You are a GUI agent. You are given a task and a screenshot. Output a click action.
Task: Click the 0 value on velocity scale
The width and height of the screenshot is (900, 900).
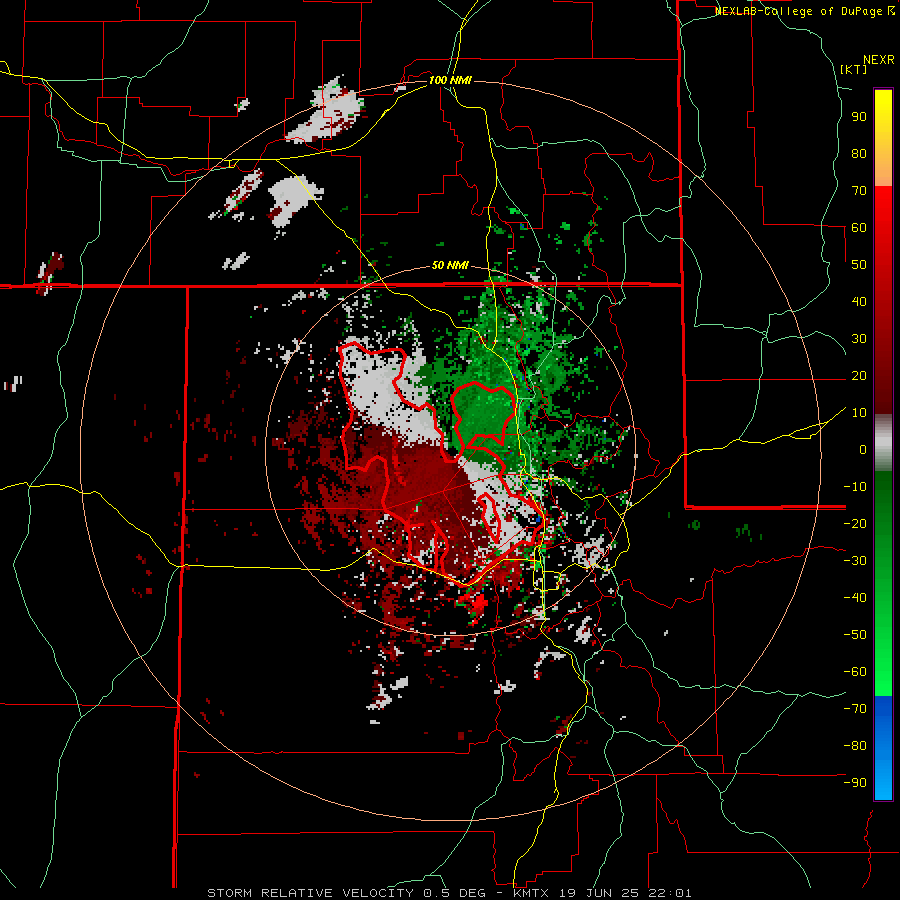tap(863, 450)
